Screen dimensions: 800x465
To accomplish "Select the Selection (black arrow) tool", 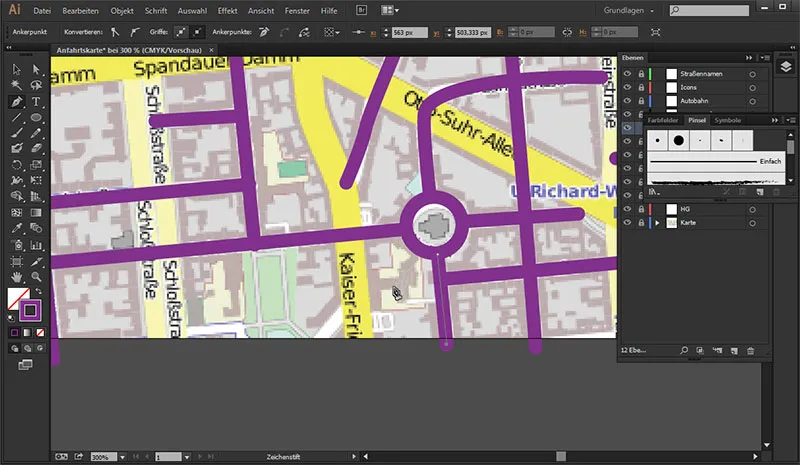I will click(16, 69).
